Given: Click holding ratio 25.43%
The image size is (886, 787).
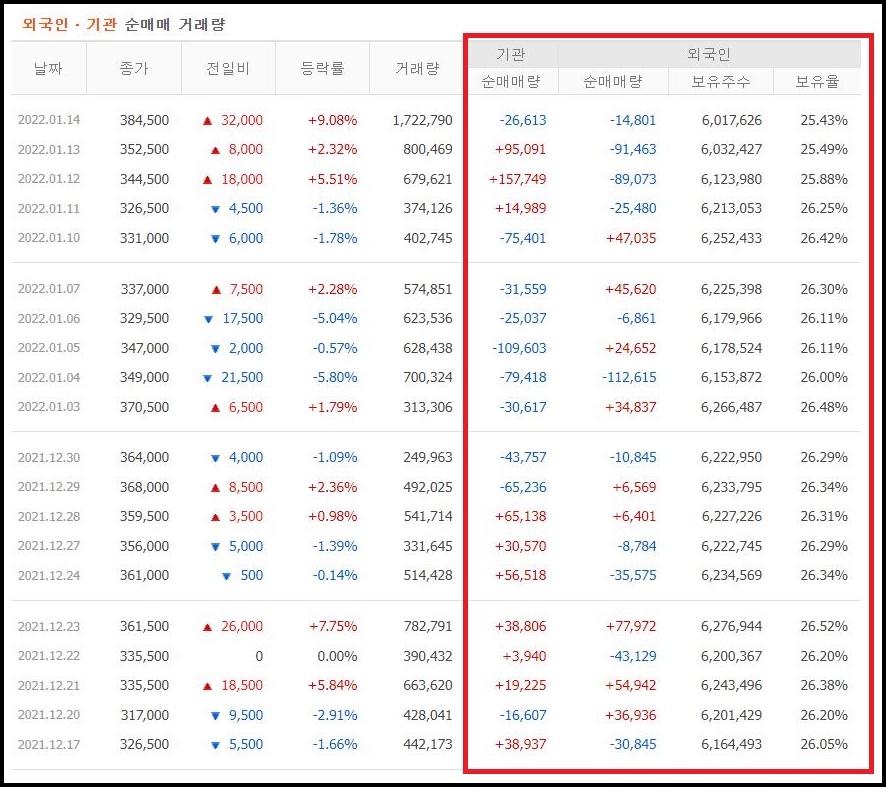Looking at the screenshot, I should 824,120.
